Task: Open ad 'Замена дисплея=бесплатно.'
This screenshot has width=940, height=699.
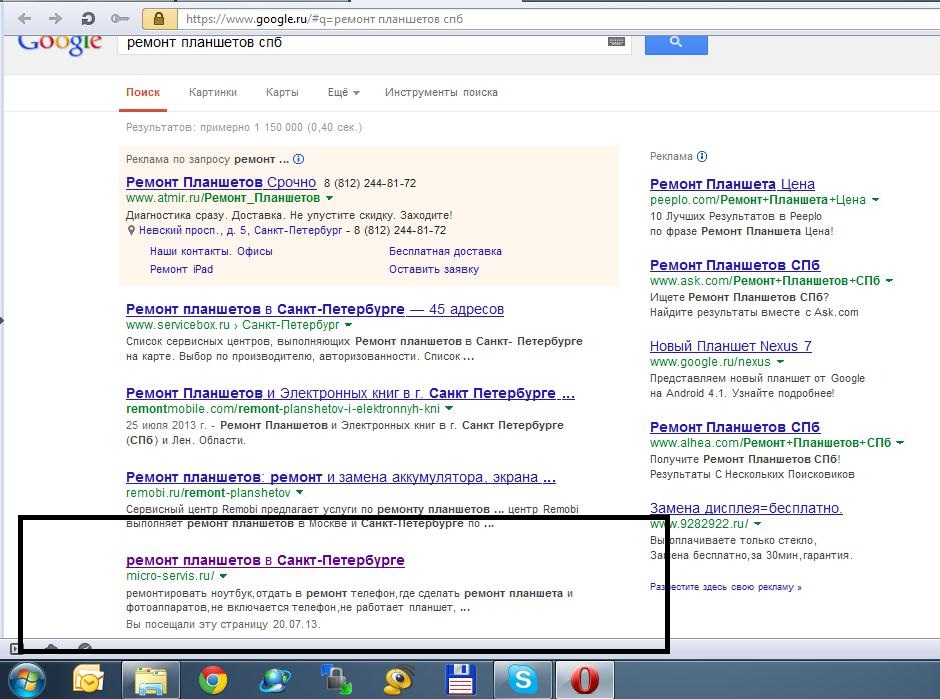Action: pos(746,508)
